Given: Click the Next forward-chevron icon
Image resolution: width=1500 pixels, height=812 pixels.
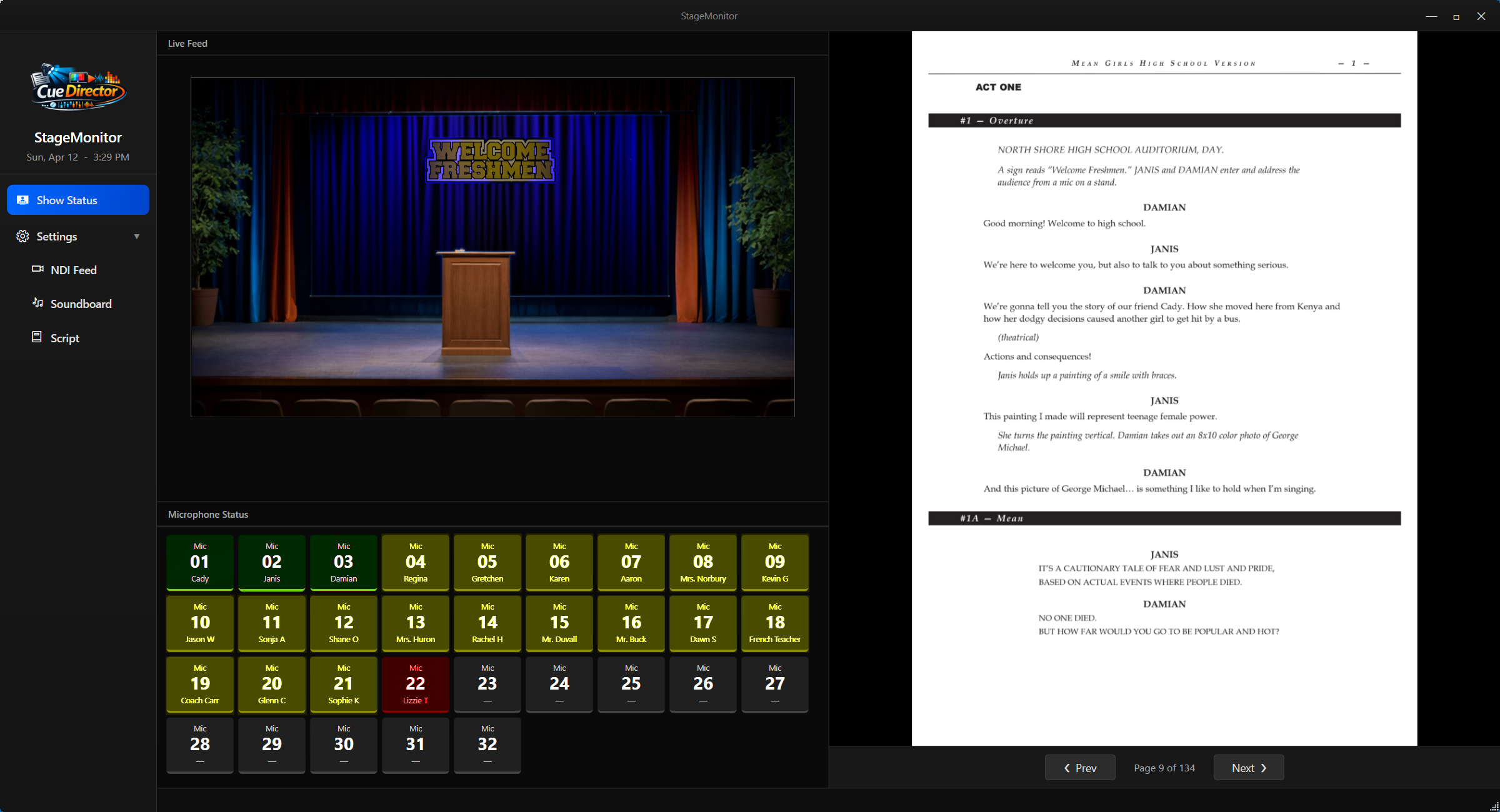Looking at the screenshot, I should (x=1264, y=768).
